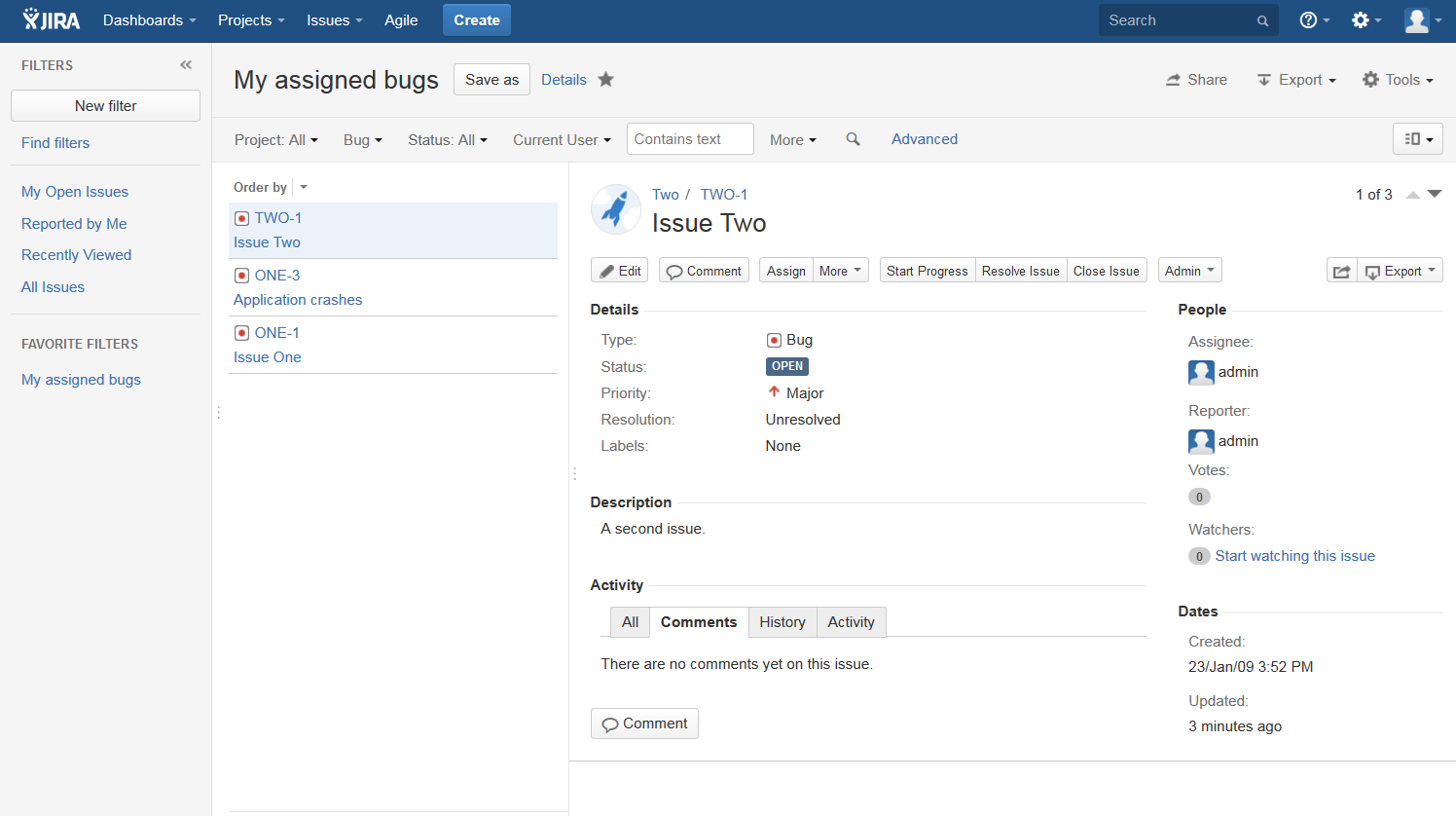This screenshot has height=816, width=1456.
Task: Open the Project: All dropdown
Action: [275, 139]
